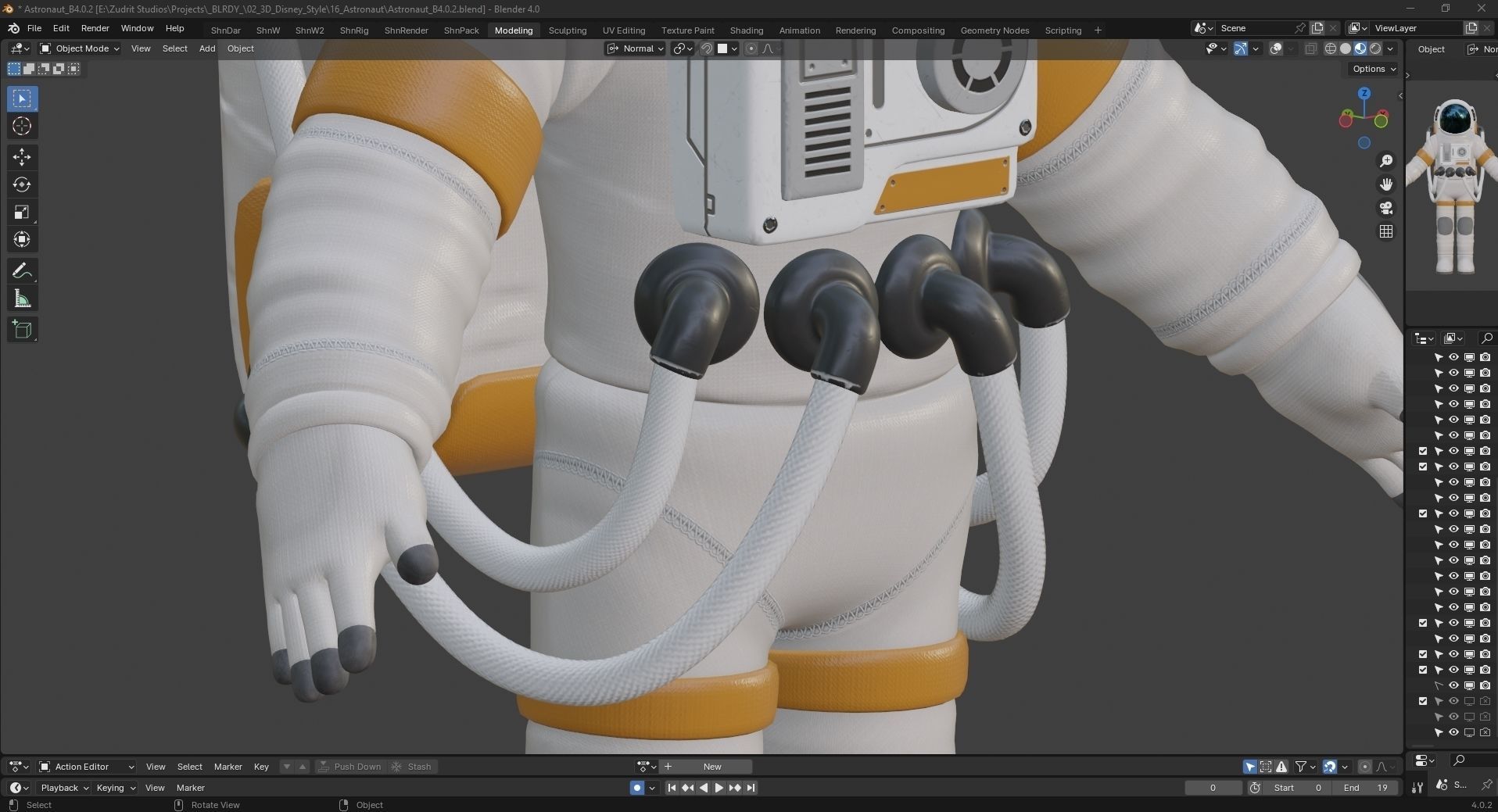
Task: Open the Render menu
Action: (x=95, y=28)
